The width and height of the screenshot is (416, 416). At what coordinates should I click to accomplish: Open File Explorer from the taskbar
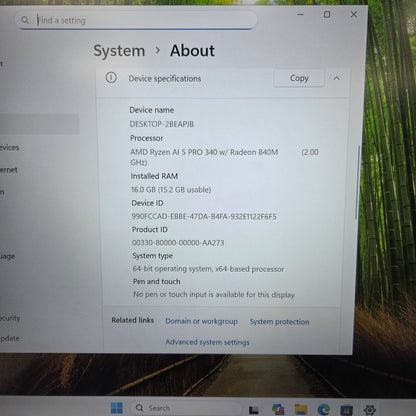coord(301,409)
